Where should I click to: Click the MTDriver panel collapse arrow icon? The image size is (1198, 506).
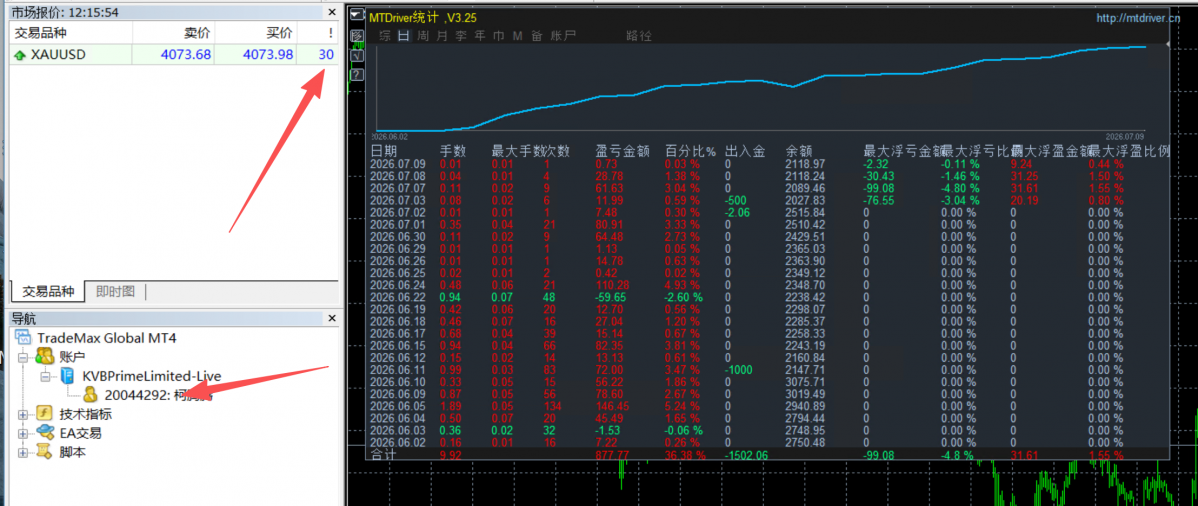357,16
